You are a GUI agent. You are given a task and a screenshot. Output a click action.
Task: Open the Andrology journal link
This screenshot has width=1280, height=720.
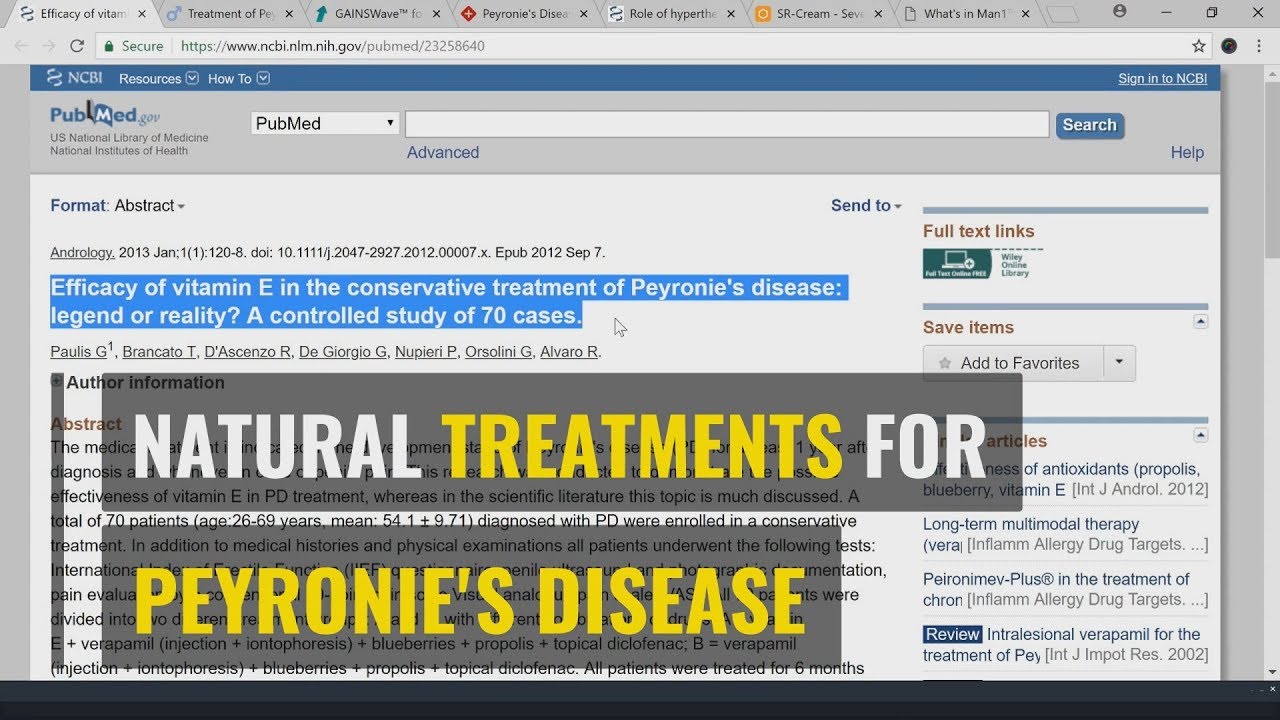[x=82, y=252]
